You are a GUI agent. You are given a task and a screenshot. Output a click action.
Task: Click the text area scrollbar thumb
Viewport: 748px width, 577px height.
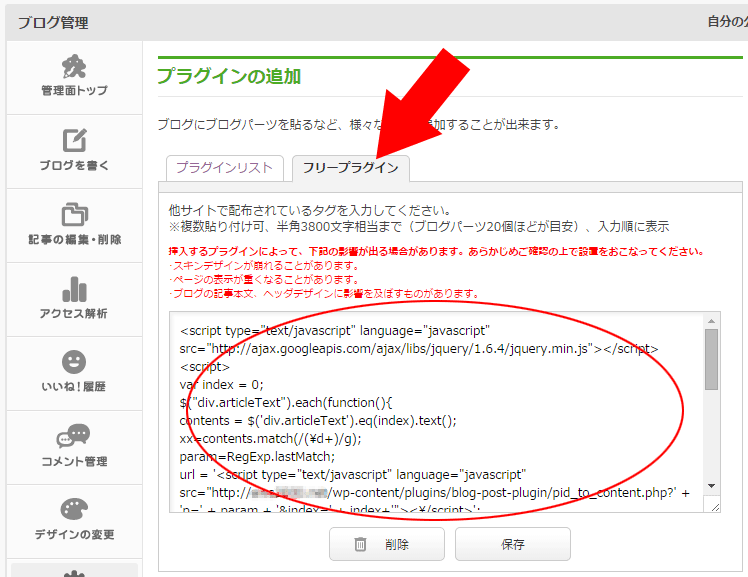711,358
